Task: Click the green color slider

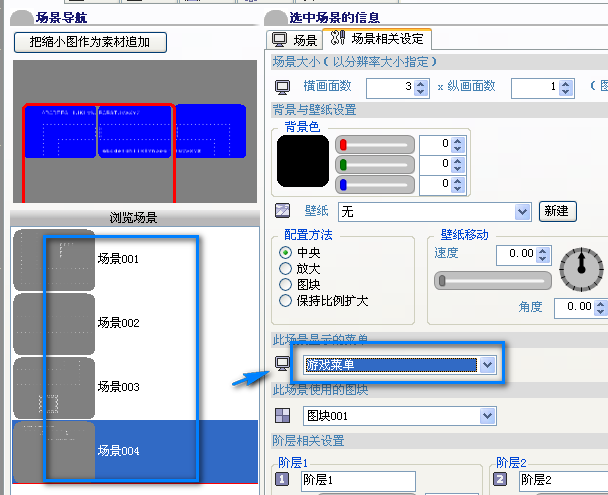Action: coord(375,165)
